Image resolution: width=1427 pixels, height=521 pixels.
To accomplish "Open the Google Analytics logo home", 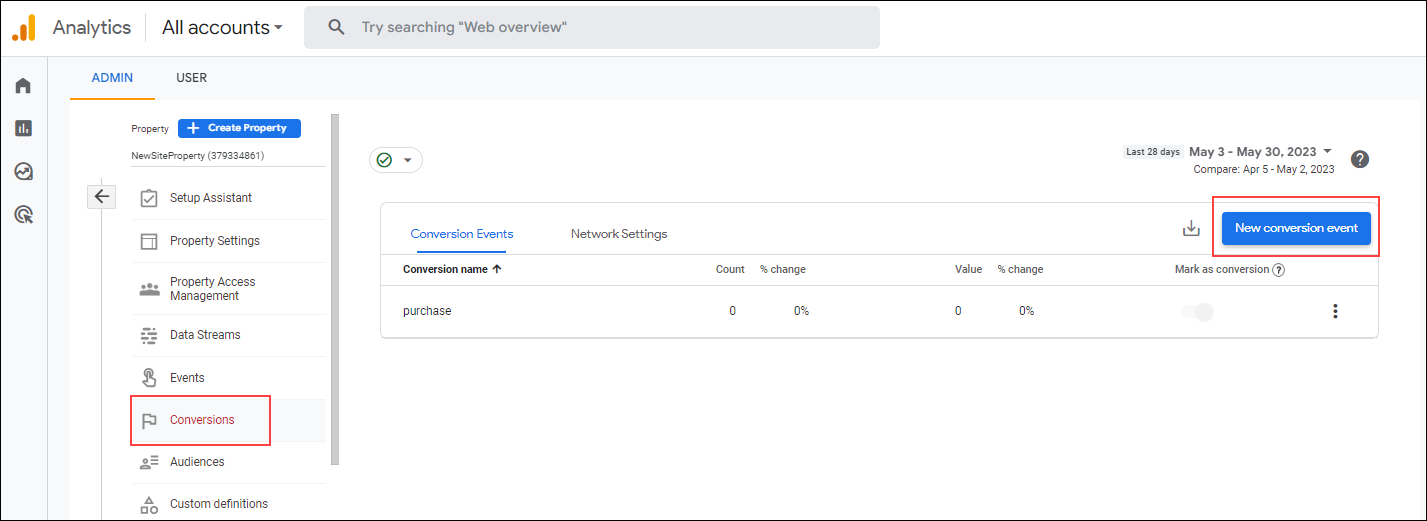I will click(24, 28).
